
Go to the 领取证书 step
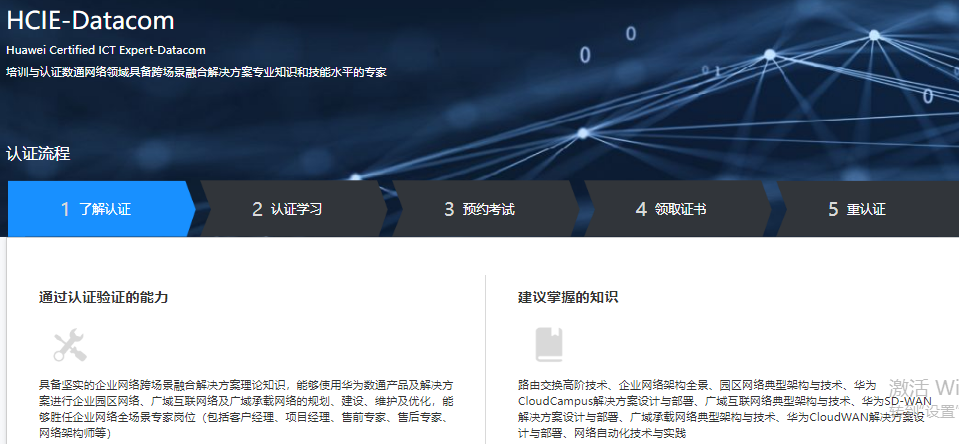[x=672, y=209]
